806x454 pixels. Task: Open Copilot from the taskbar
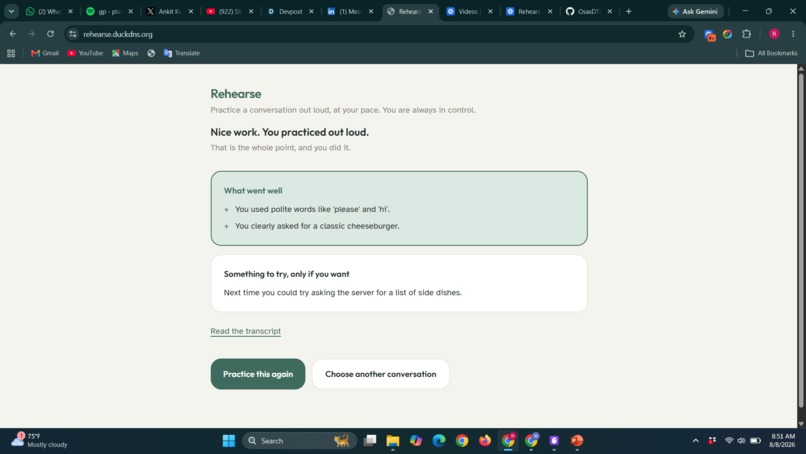[x=416, y=441]
